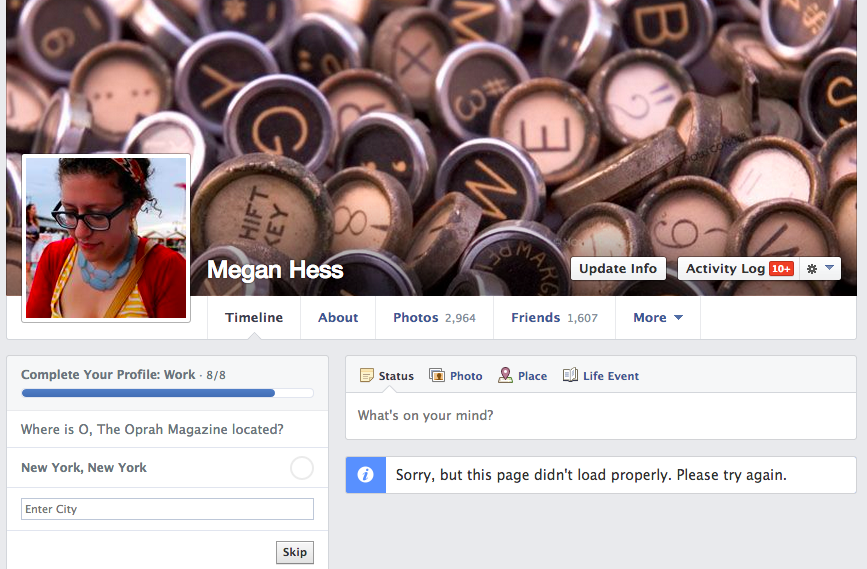Click the Life Event book icon
The width and height of the screenshot is (867, 569).
pos(570,376)
